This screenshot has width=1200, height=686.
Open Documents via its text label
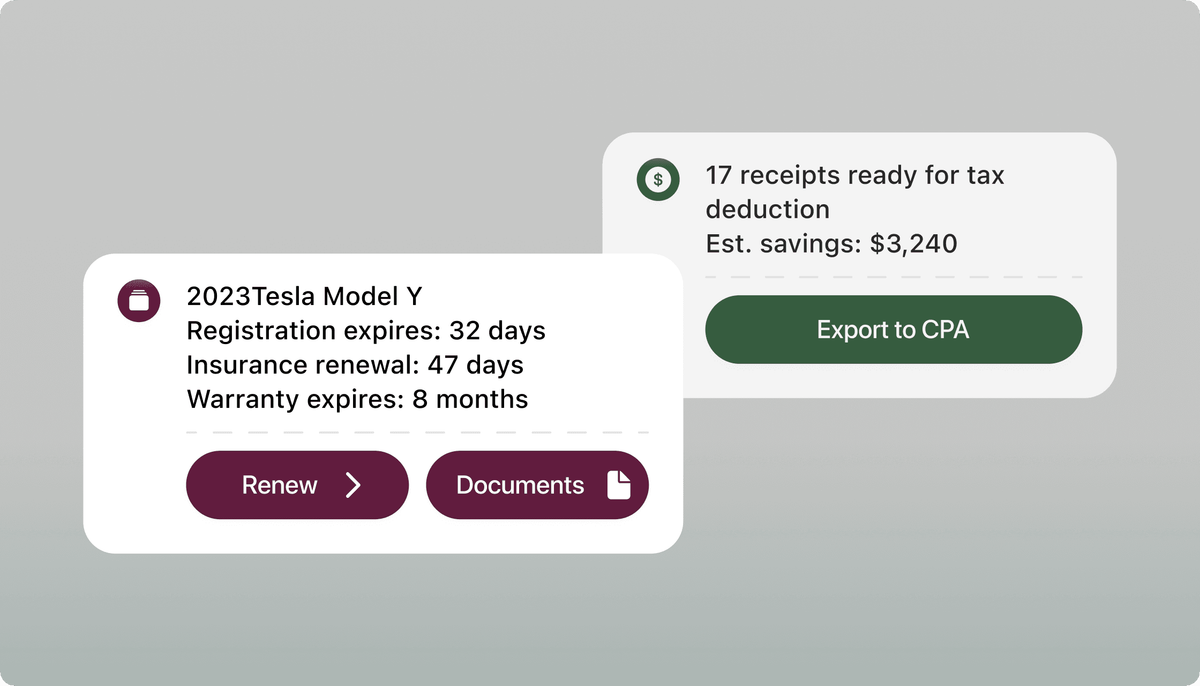[x=520, y=485]
